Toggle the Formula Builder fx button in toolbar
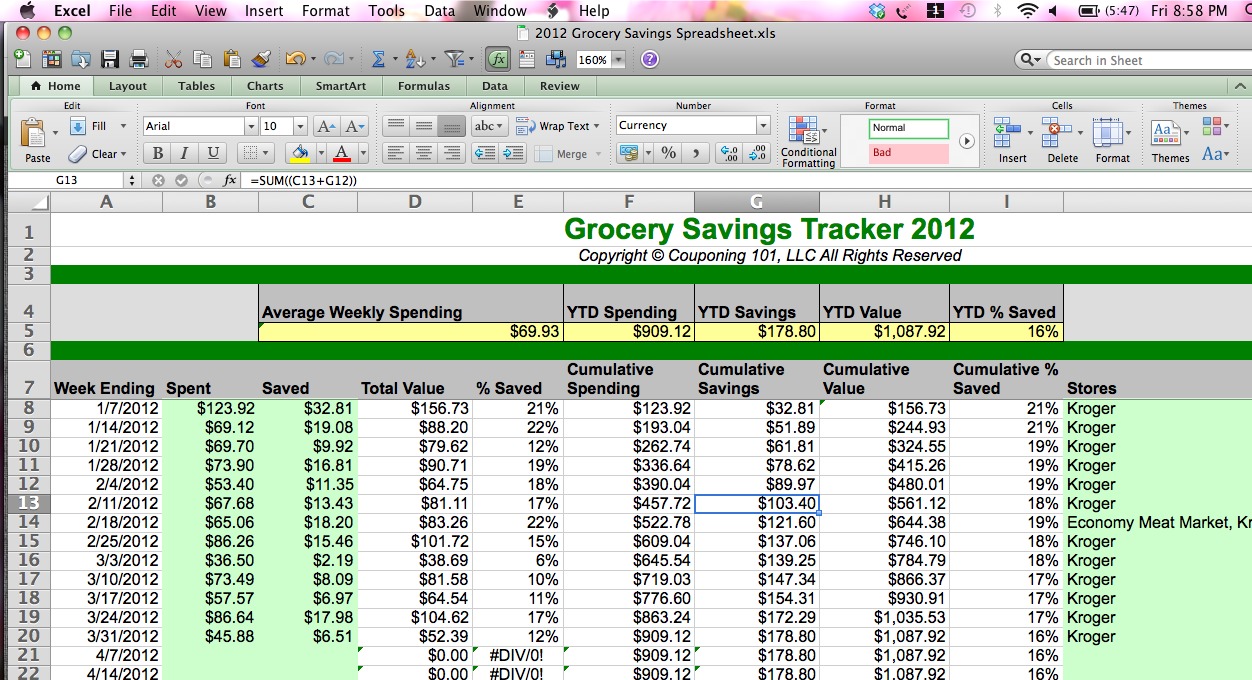This screenshot has height=680, width=1252. tap(498, 59)
